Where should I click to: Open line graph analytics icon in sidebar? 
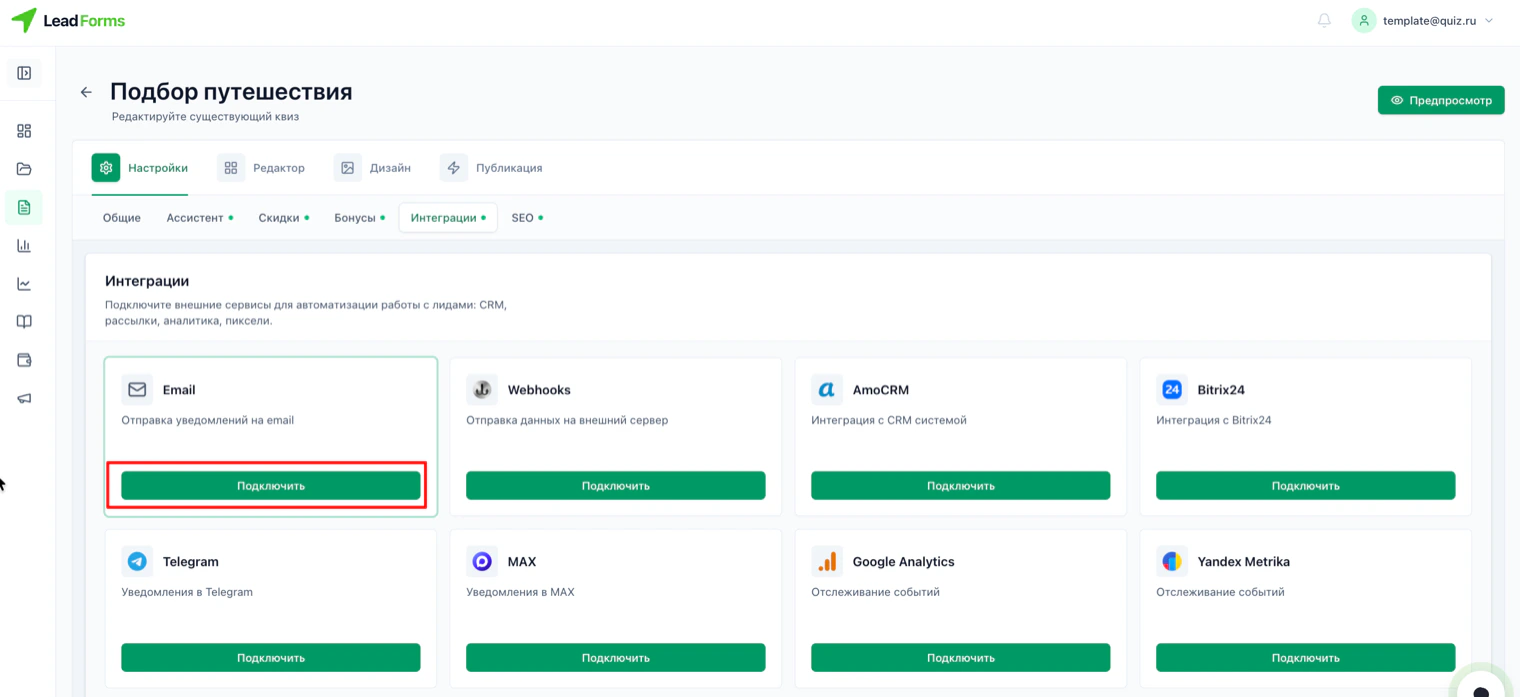(x=24, y=284)
